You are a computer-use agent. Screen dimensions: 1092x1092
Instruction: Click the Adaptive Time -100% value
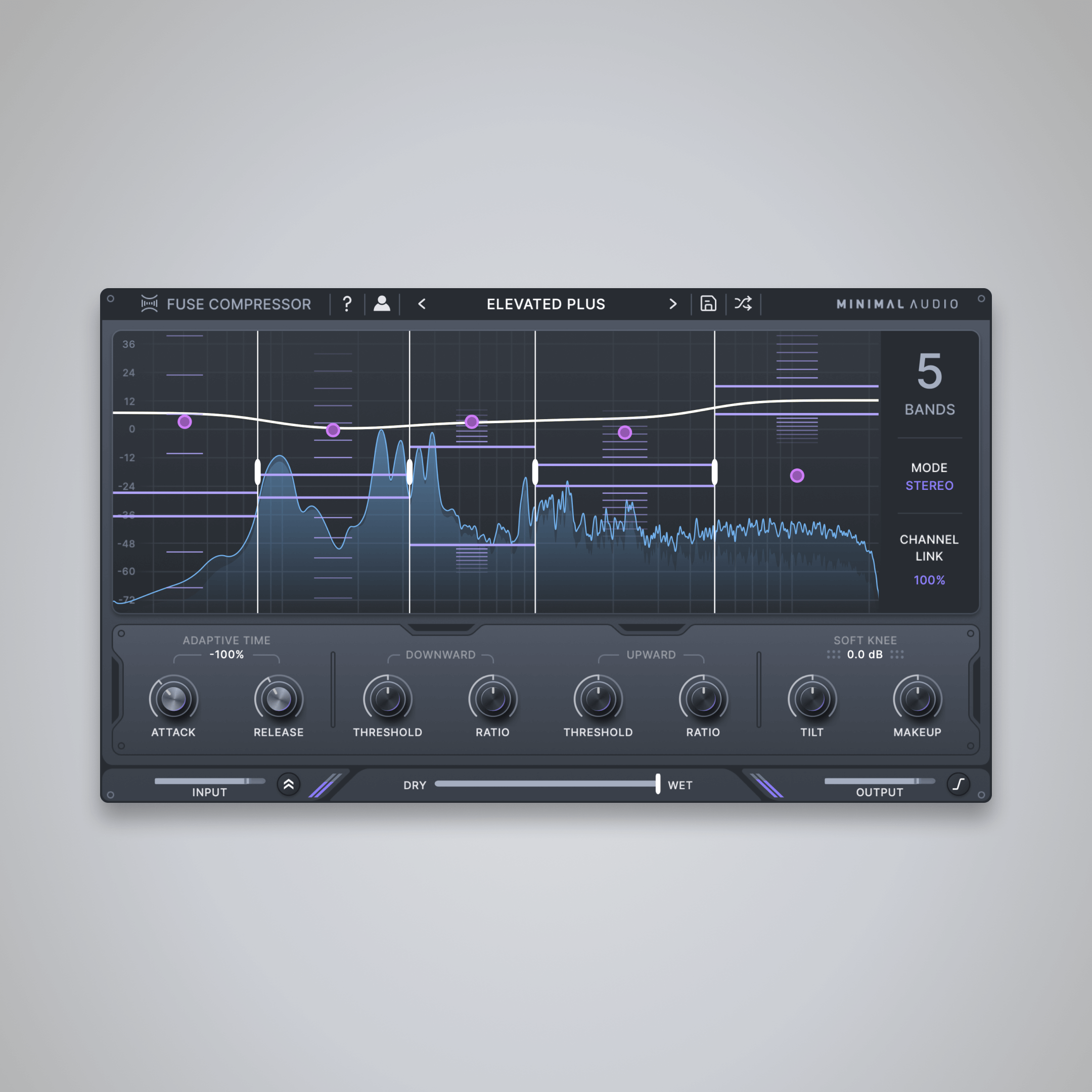(x=226, y=655)
